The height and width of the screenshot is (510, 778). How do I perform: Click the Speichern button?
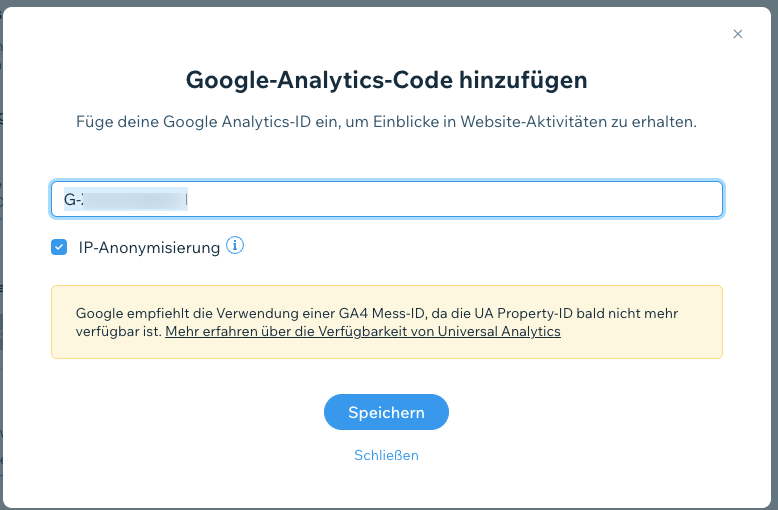pyautogui.click(x=387, y=412)
